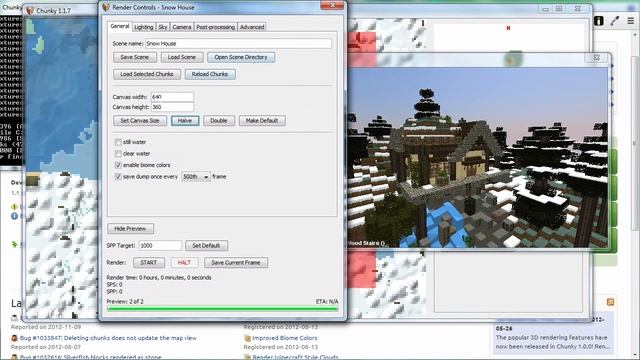Double the canvas size
The image size is (640, 360).
pos(219,121)
